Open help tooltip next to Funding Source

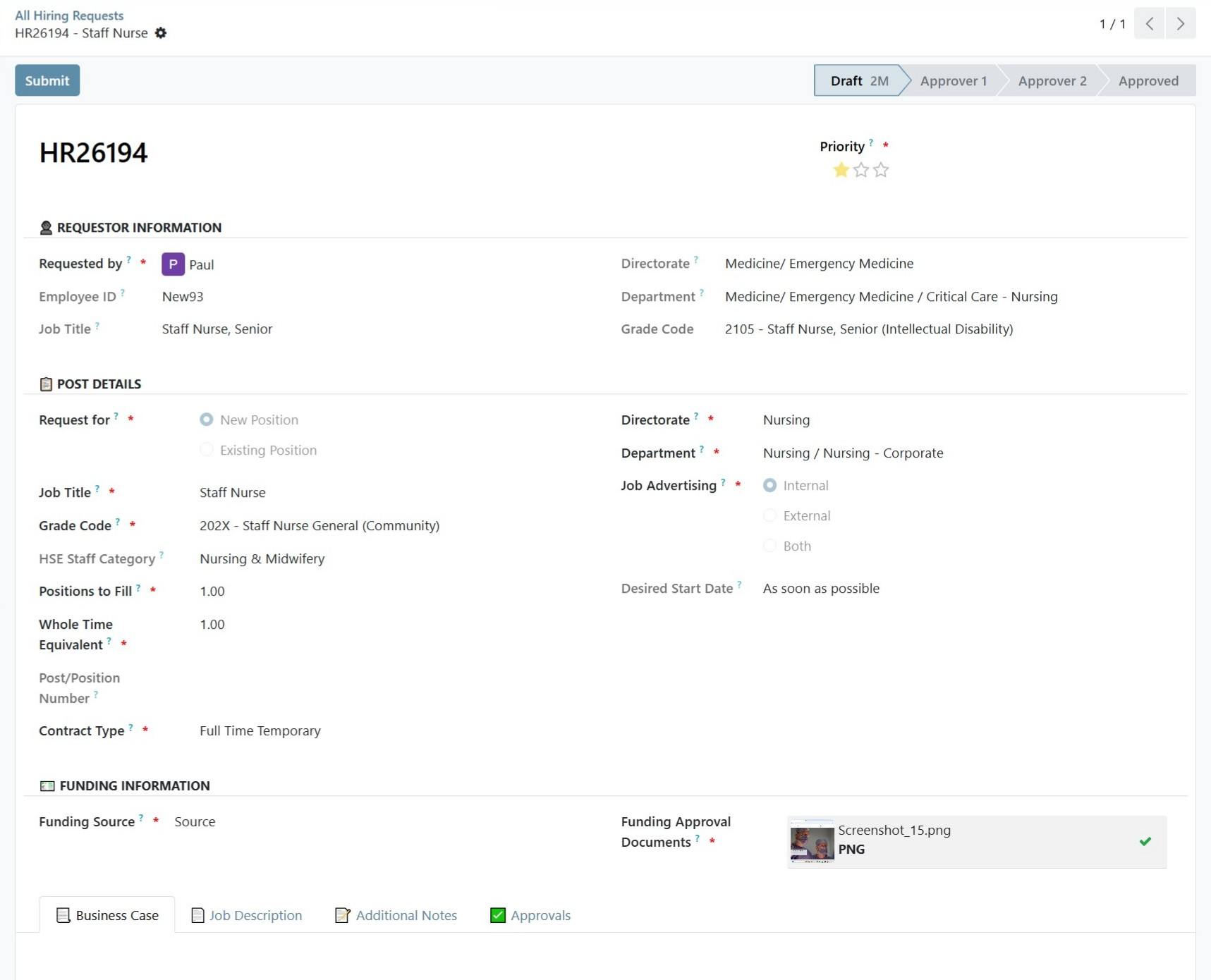click(141, 818)
